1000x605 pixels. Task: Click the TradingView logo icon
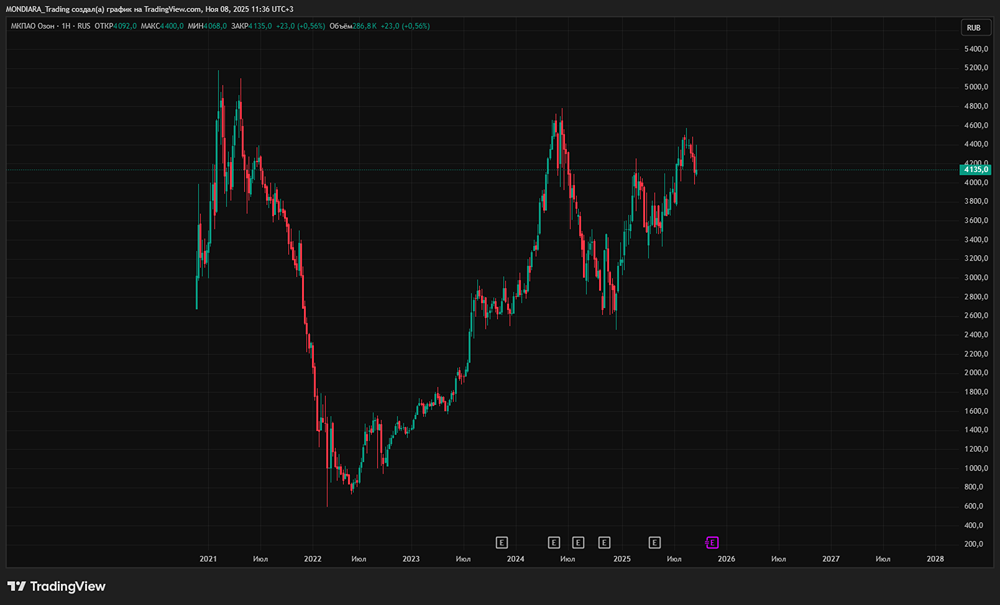point(17,586)
